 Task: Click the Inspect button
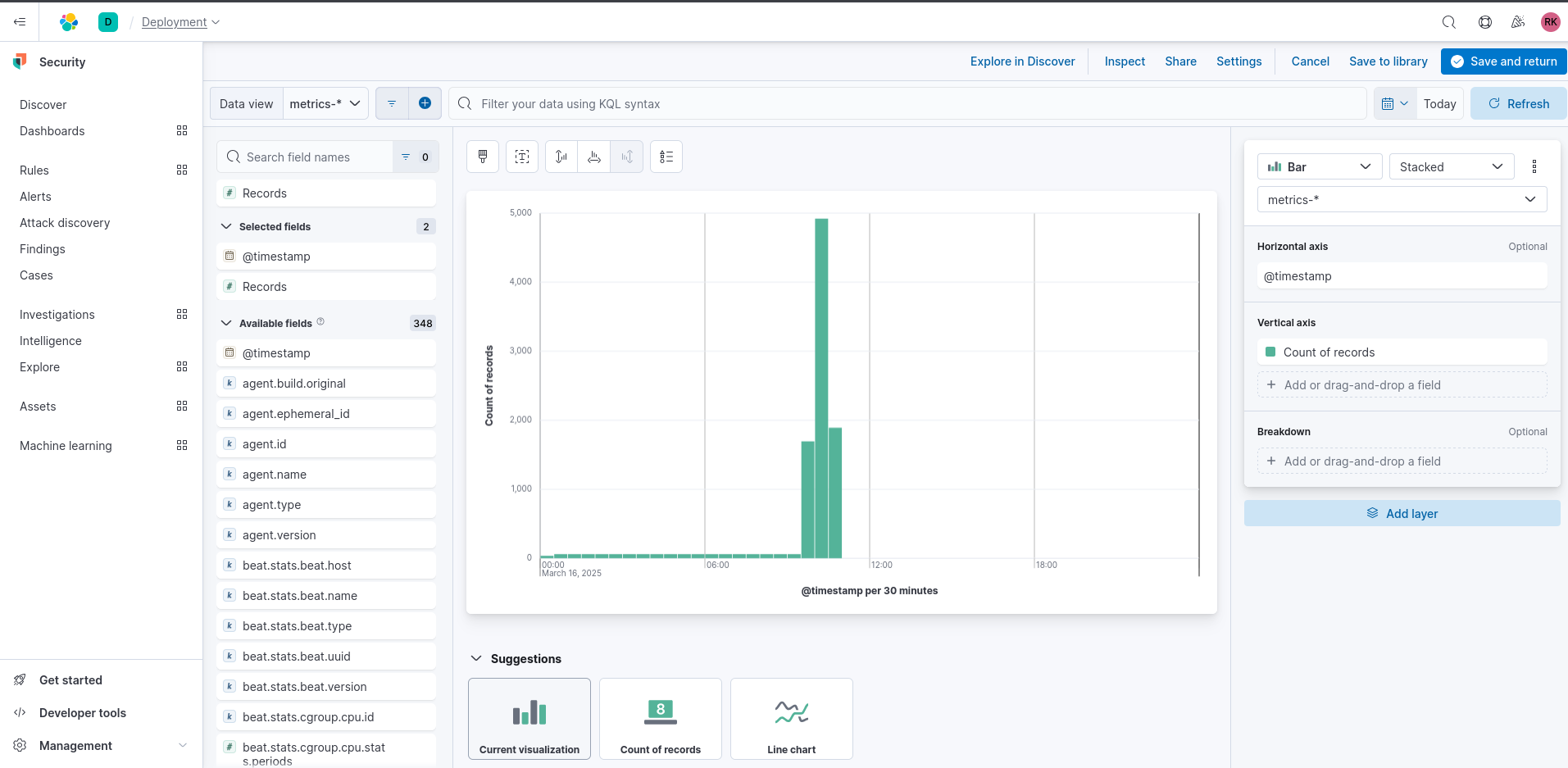(1125, 61)
